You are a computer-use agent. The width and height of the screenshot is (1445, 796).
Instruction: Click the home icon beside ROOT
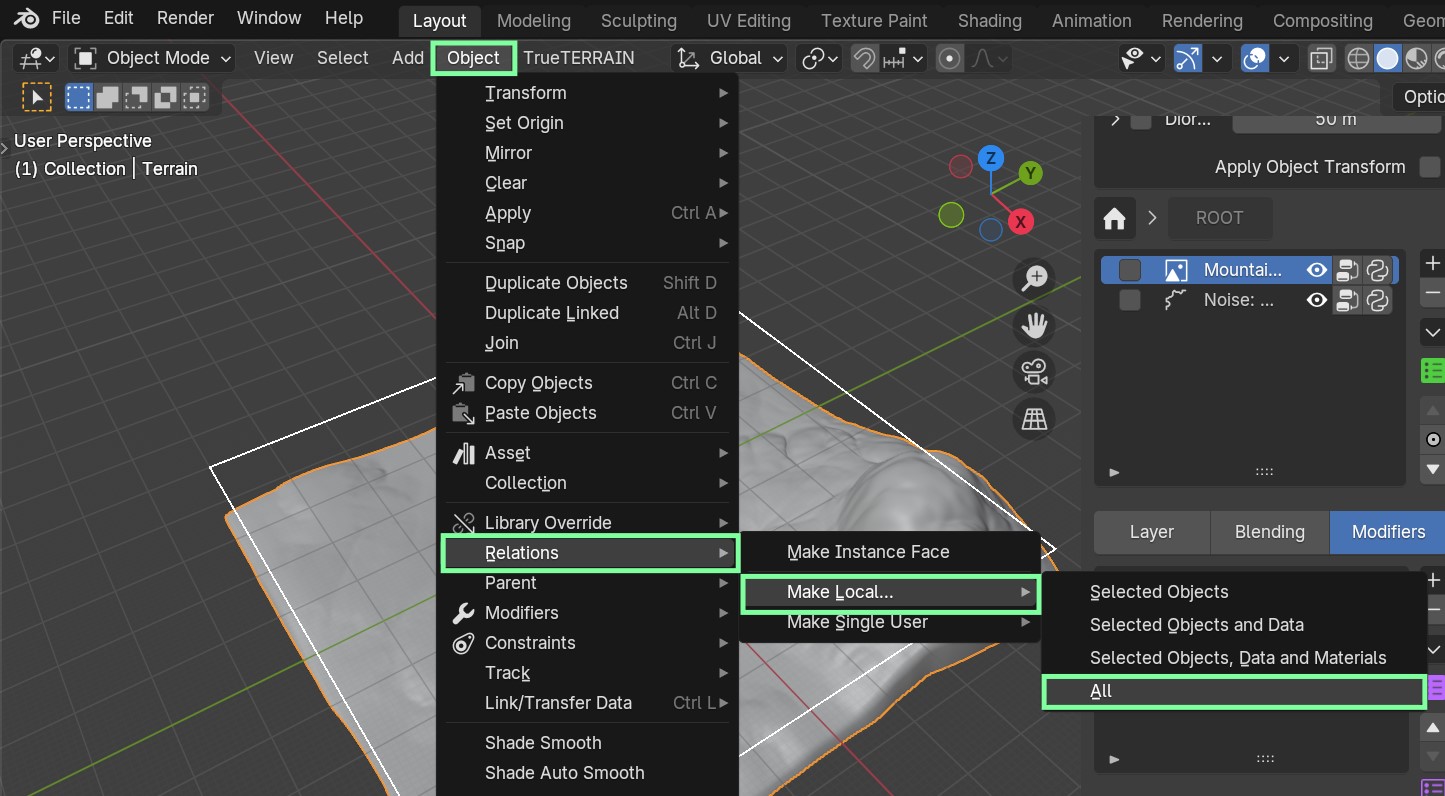1115,218
